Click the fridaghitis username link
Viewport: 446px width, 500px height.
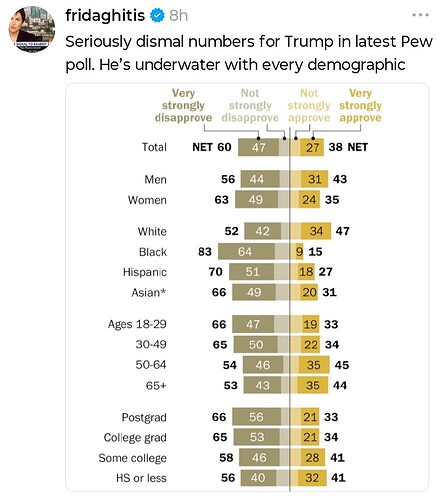(105, 15)
